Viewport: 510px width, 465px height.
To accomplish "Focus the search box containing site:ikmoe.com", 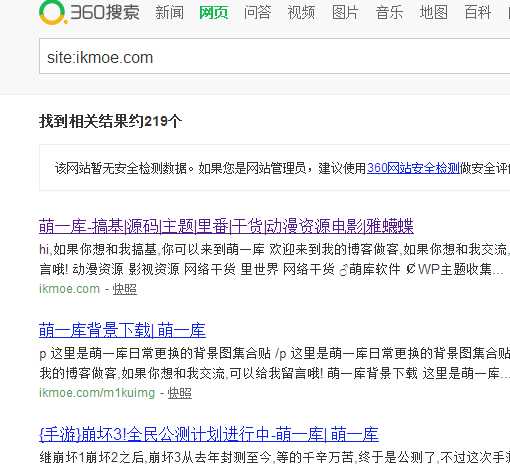I will (275, 56).
